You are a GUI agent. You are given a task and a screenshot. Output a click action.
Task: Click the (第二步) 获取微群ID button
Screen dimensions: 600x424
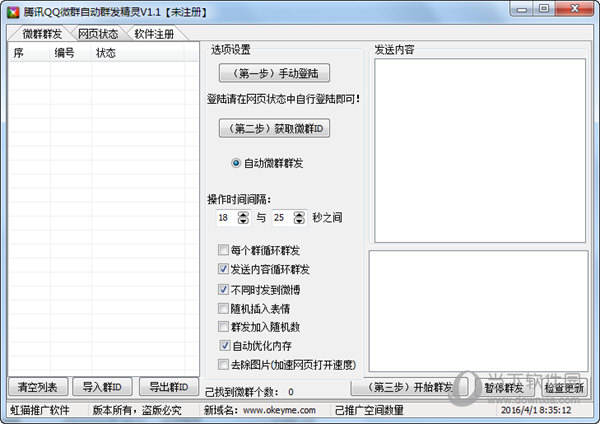(x=274, y=128)
